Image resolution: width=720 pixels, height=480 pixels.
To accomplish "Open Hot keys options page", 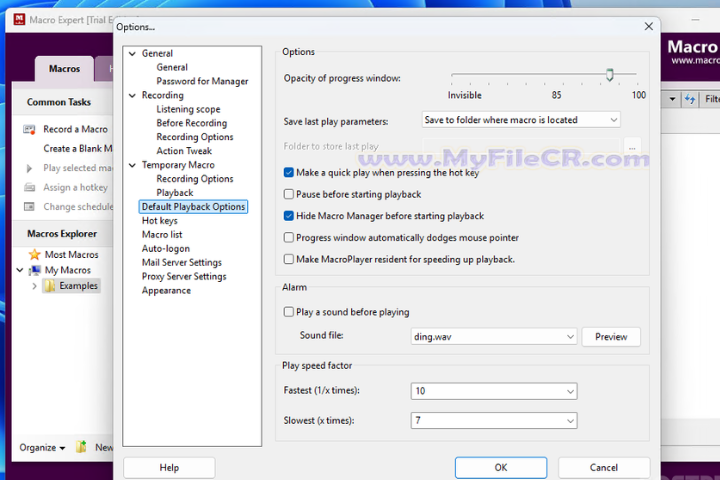I will coord(159,220).
